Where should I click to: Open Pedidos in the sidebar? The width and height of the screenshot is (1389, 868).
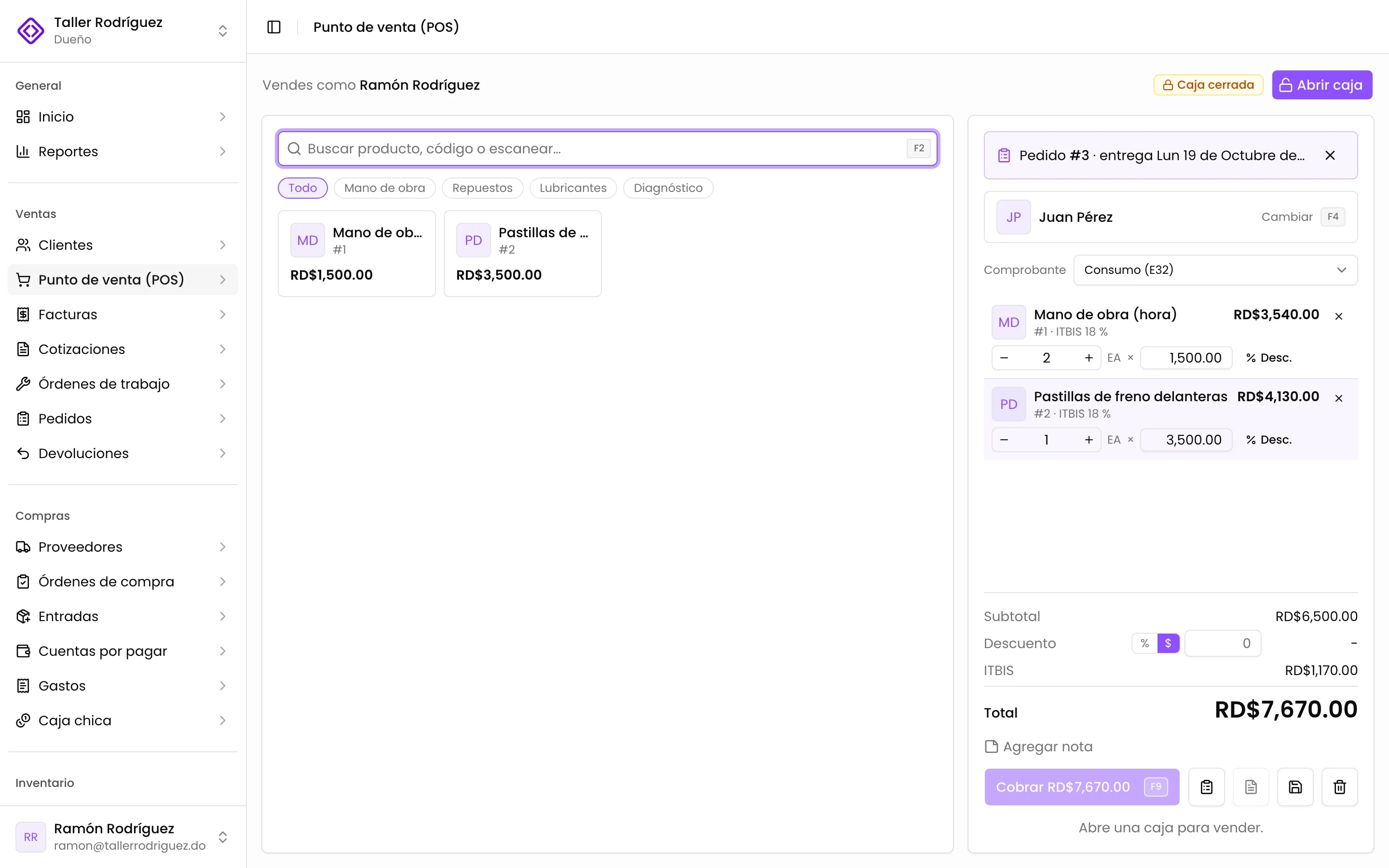point(122,419)
